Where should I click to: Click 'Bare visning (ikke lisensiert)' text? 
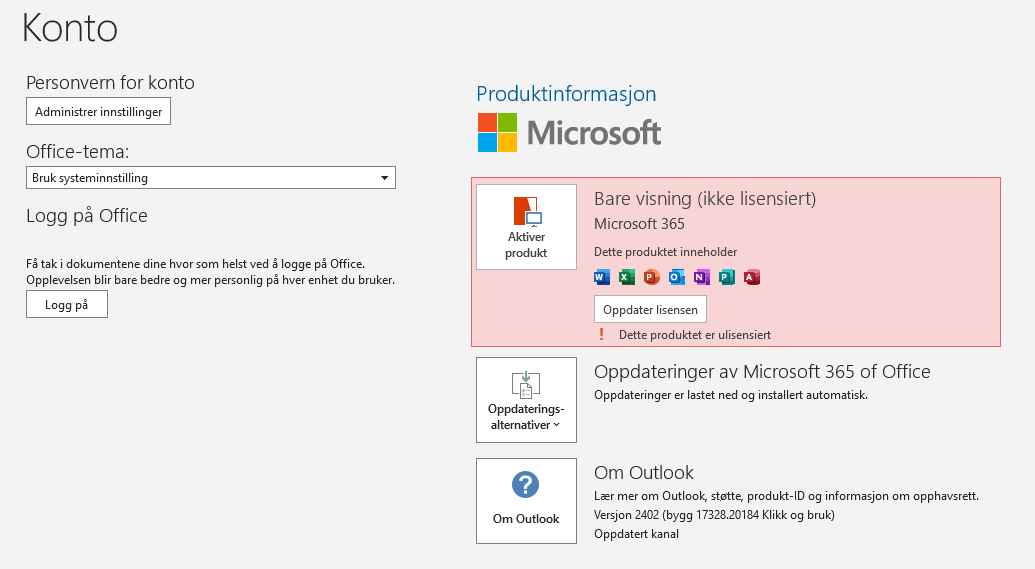pos(705,199)
